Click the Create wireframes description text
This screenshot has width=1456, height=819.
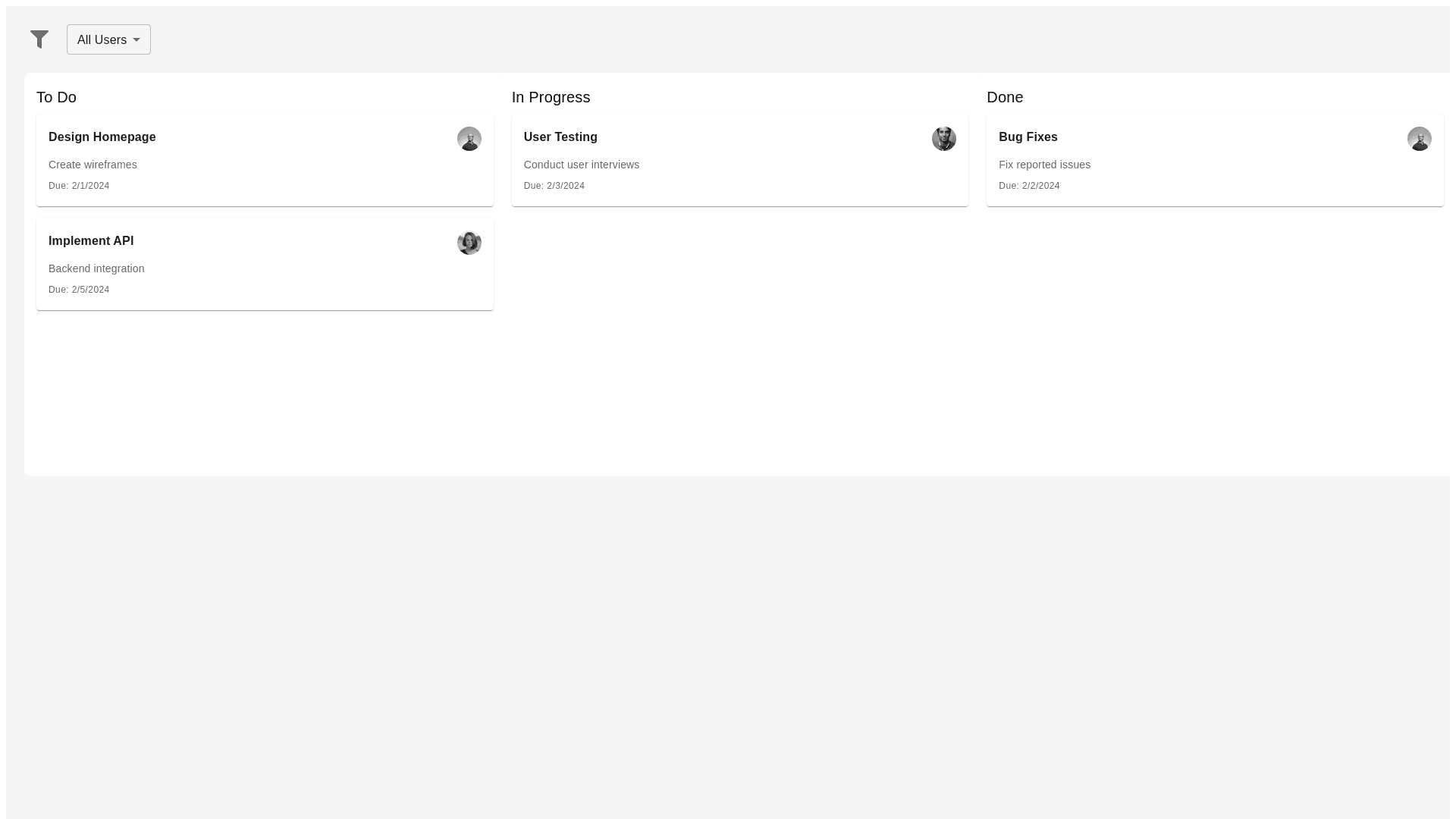pyautogui.click(x=93, y=165)
